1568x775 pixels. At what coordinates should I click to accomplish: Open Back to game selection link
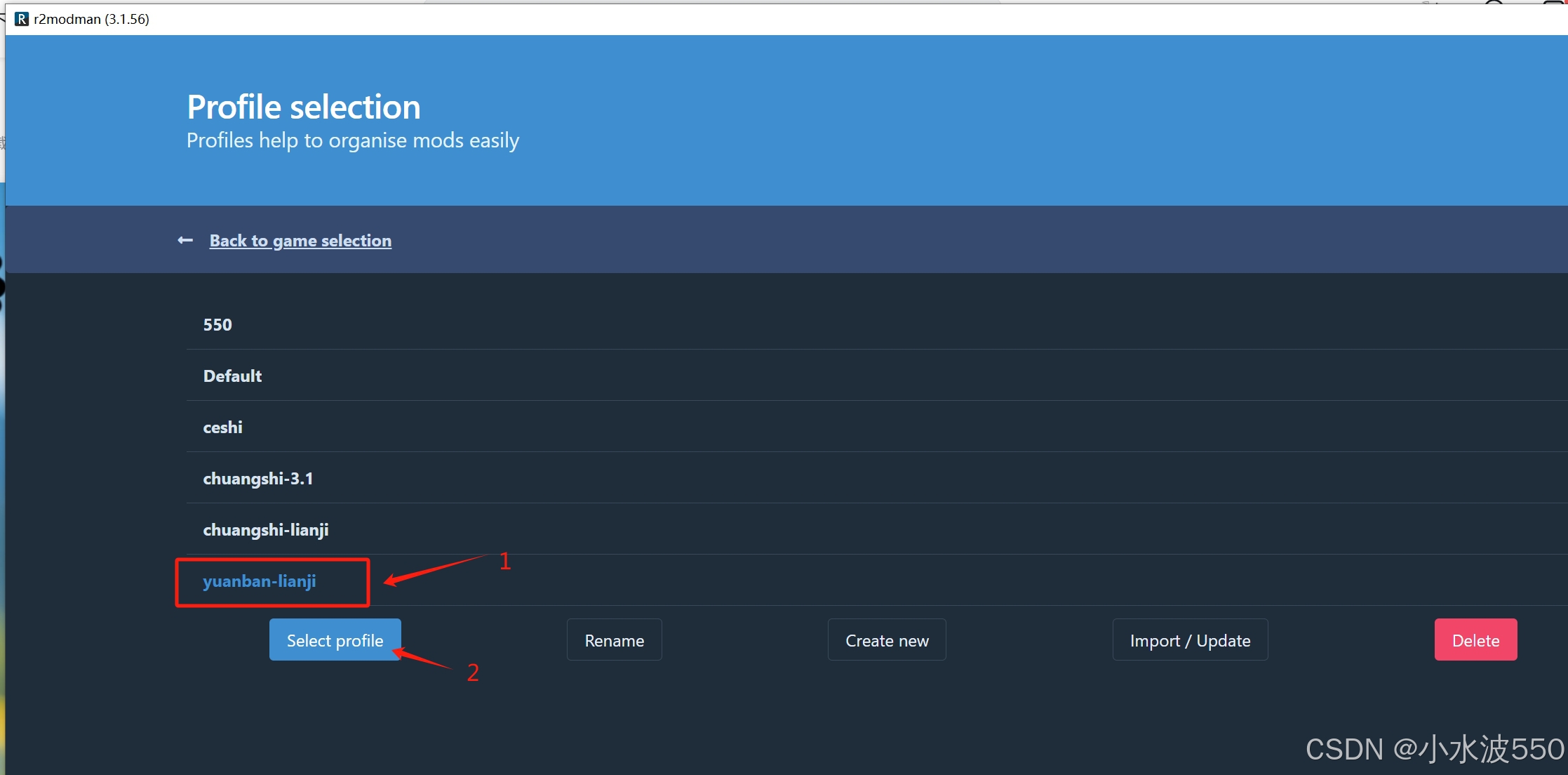tap(300, 240)
